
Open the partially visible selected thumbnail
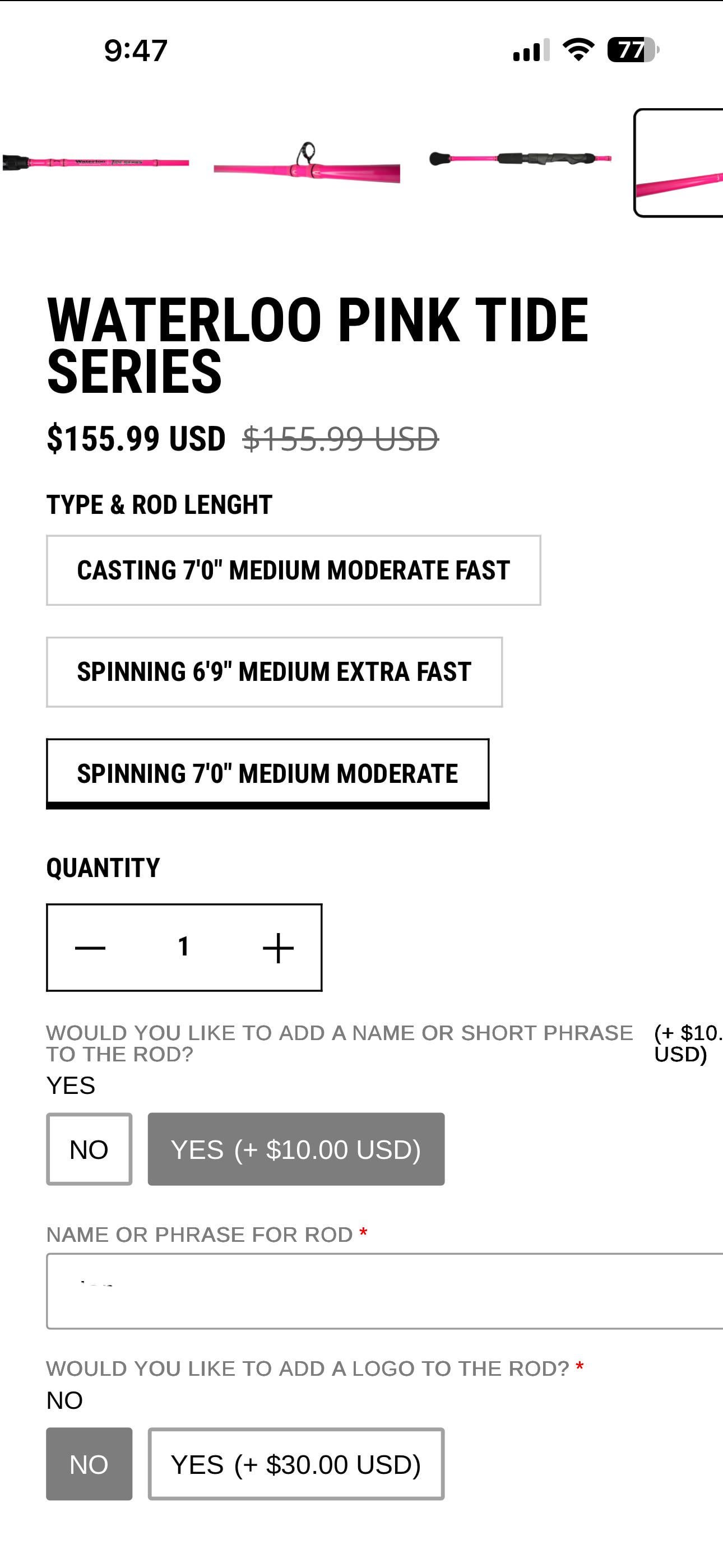(x=679, y=163)
